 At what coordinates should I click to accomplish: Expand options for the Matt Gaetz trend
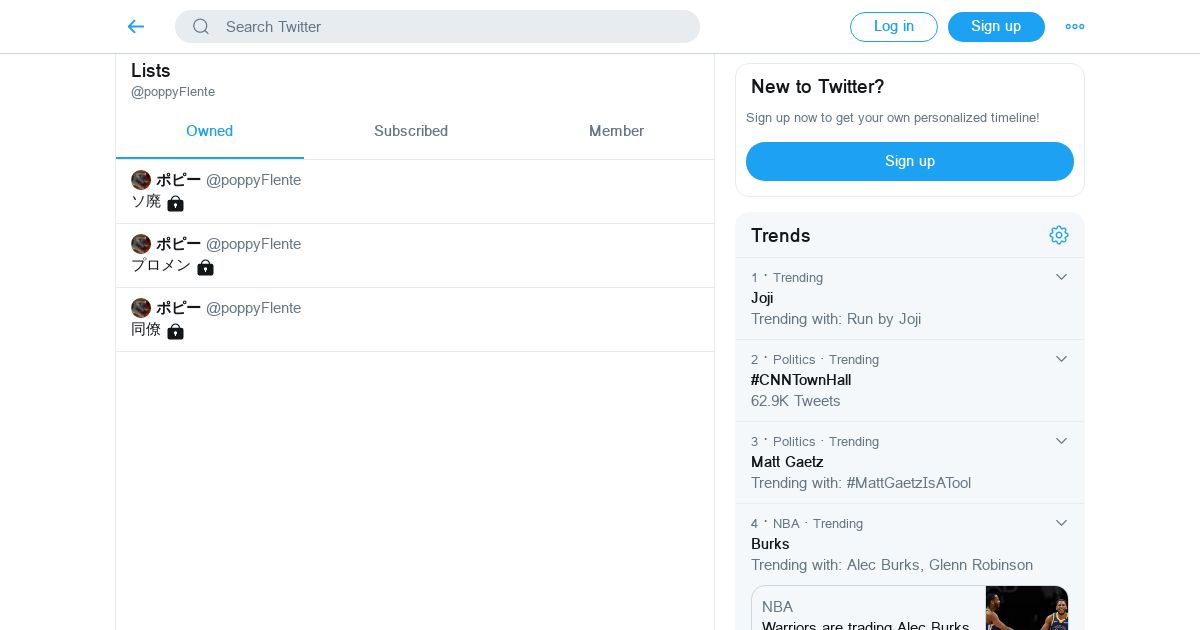click(x=1061, y=441)
